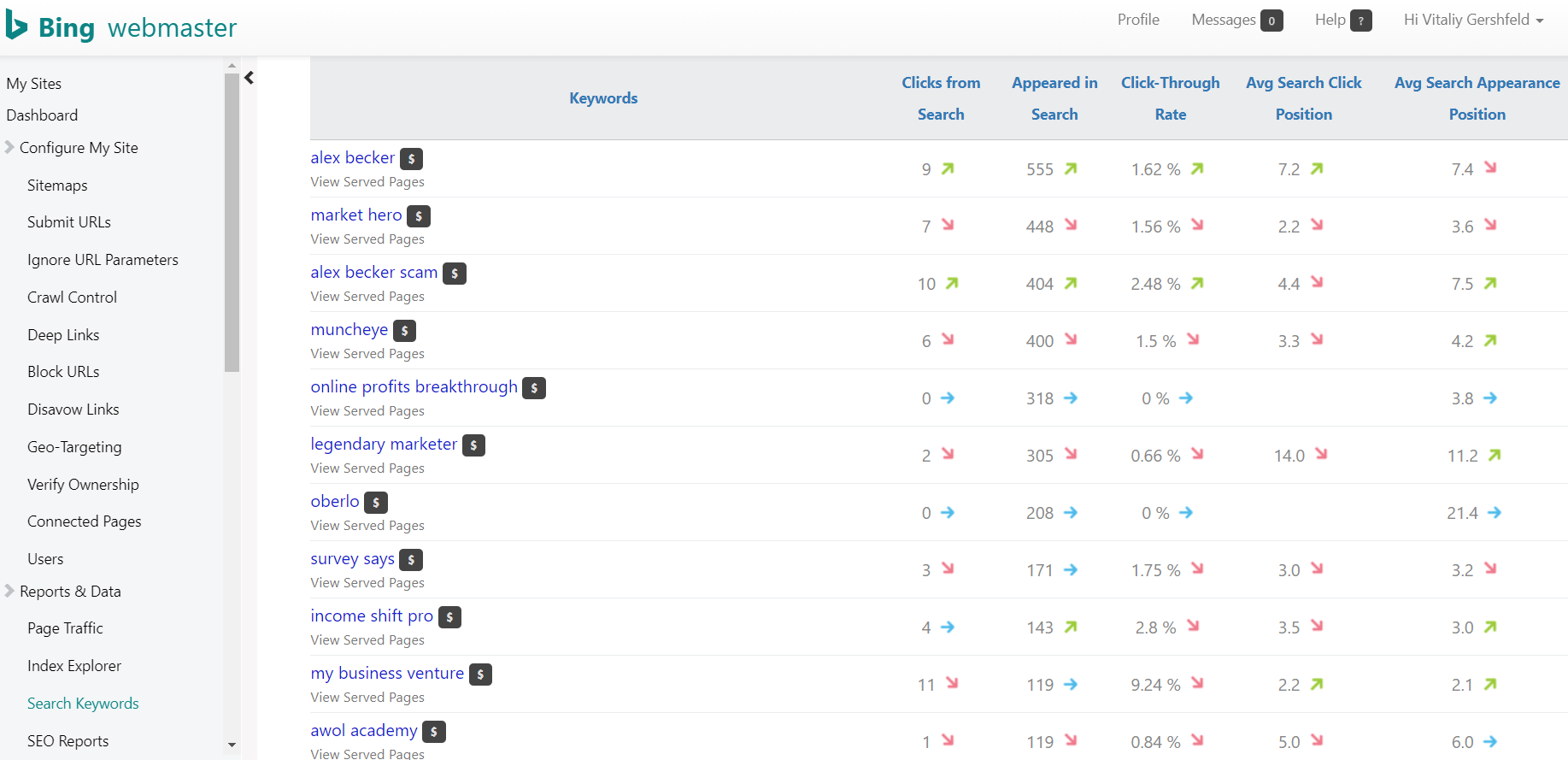View Served Pages for alex becker

[x=367, y=181]
